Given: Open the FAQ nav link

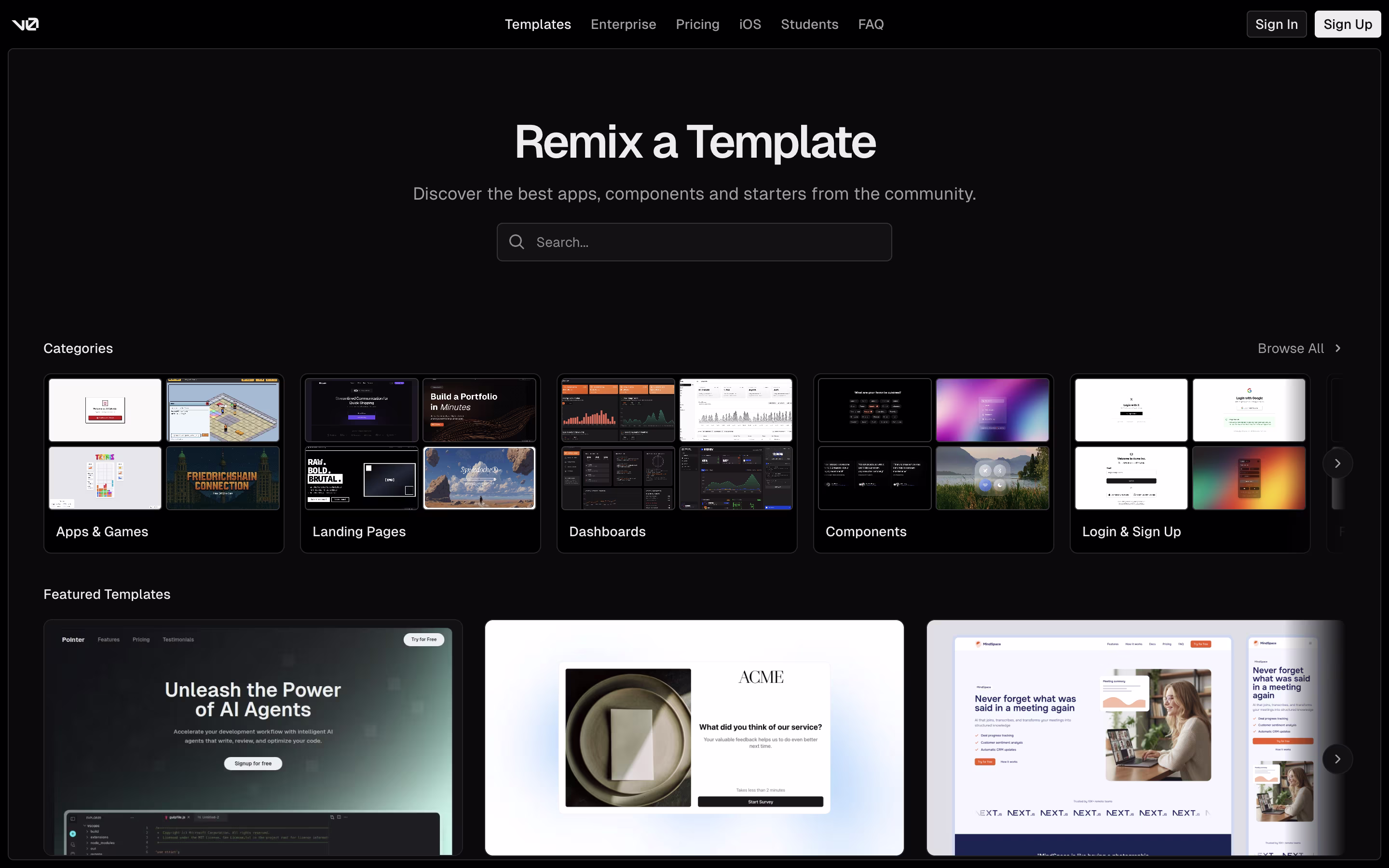Looking at the screenshot, I should tap(870, 24).
